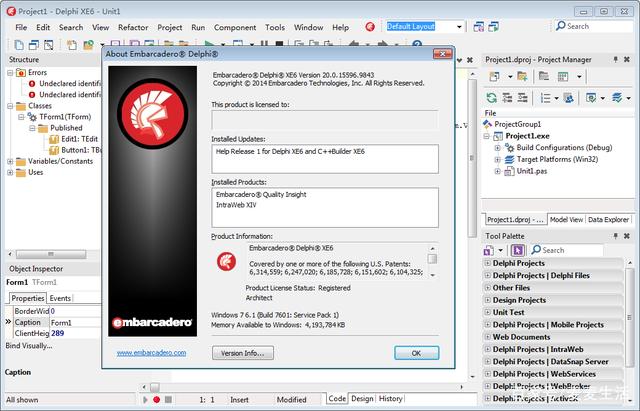Click the Project Manager build groups icon

(x=568, y=98)
